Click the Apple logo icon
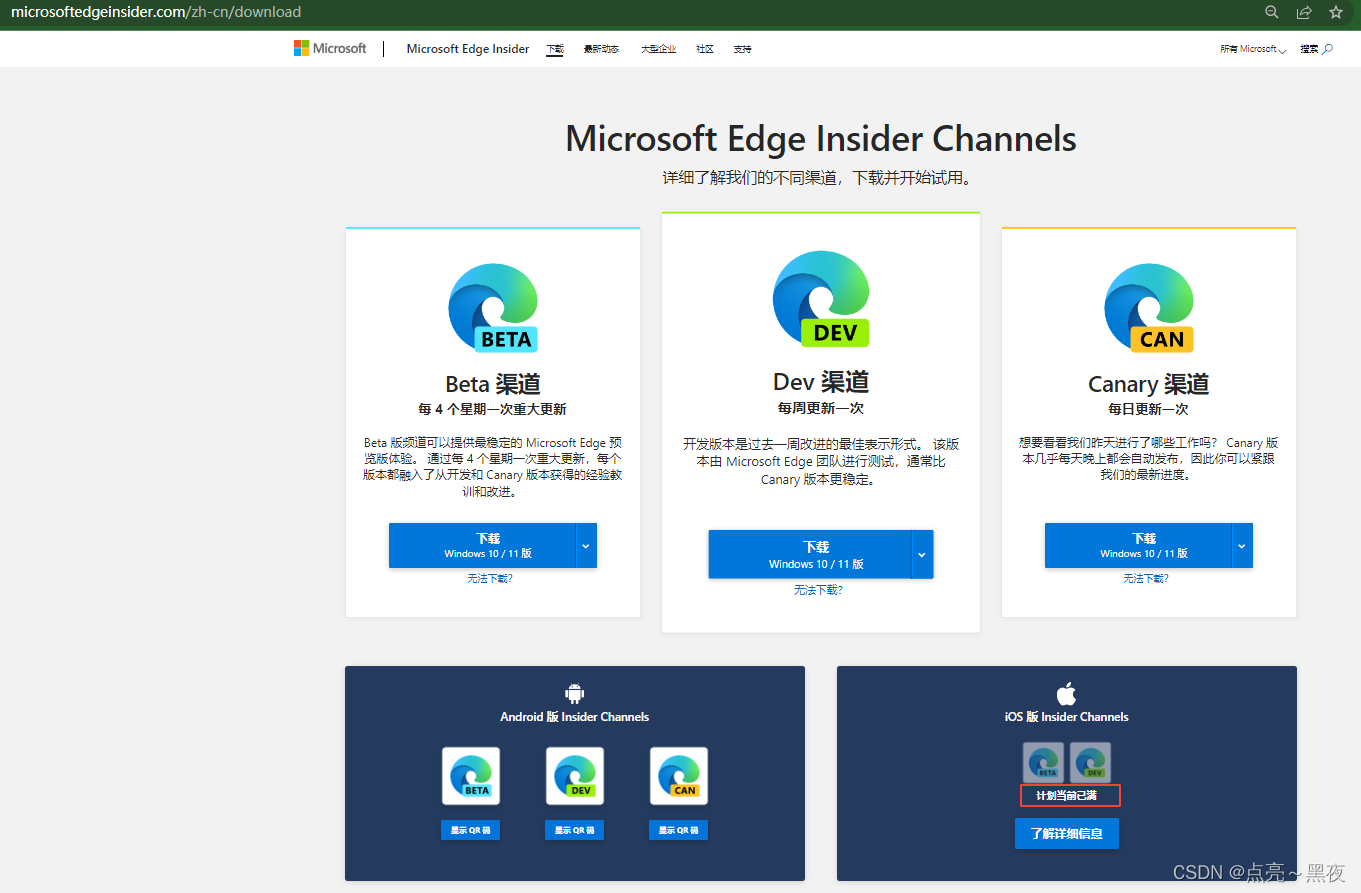Screen dimensions: 1361x893 click(x=1066, y=693)
